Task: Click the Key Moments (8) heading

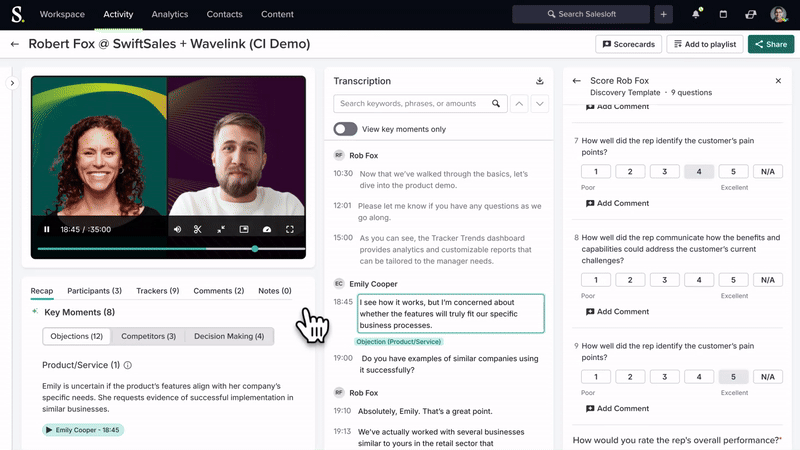Action: (79, 312)
